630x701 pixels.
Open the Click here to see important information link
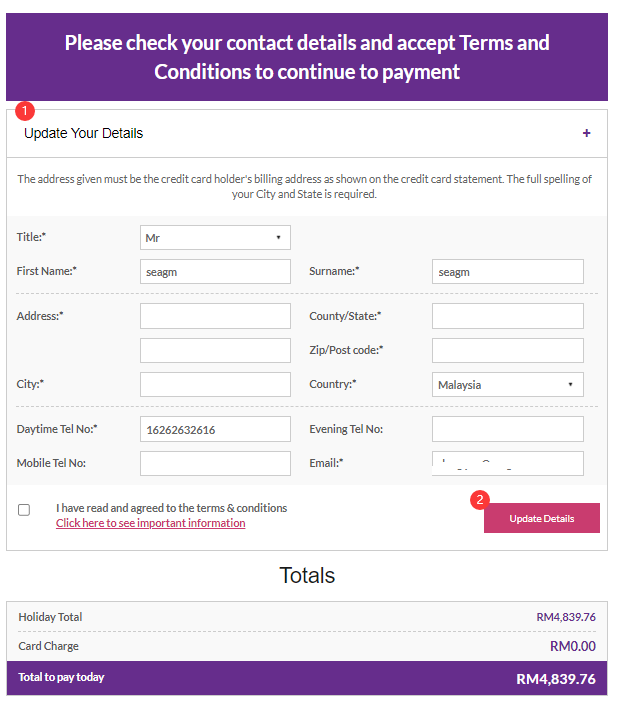150,523
